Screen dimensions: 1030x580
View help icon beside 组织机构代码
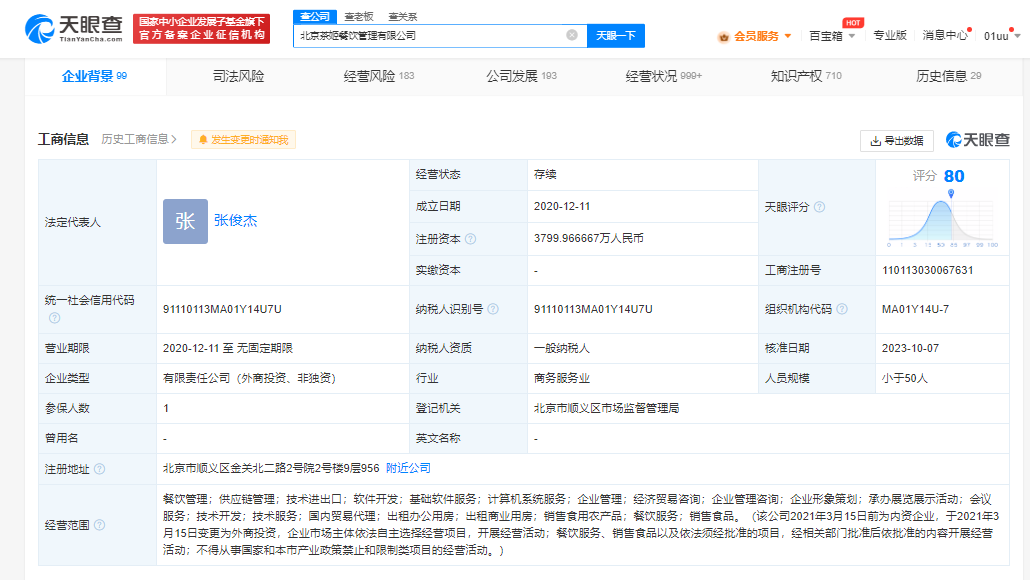pos(842,309)
